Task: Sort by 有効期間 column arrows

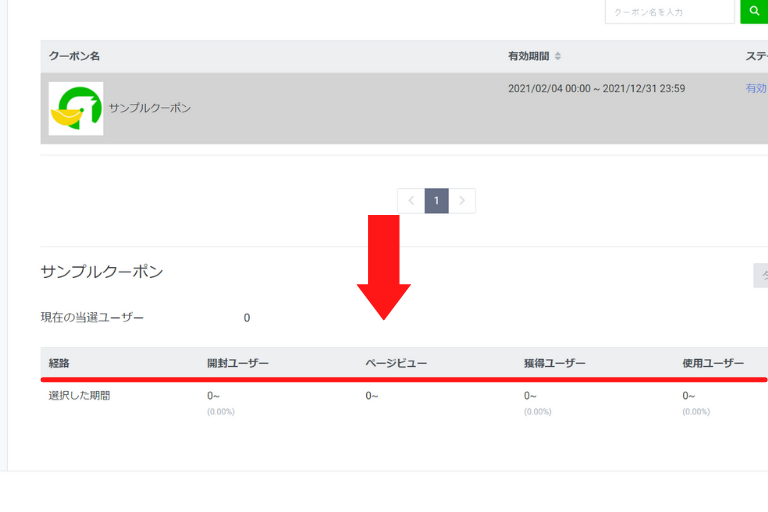Action: point(557,56)
